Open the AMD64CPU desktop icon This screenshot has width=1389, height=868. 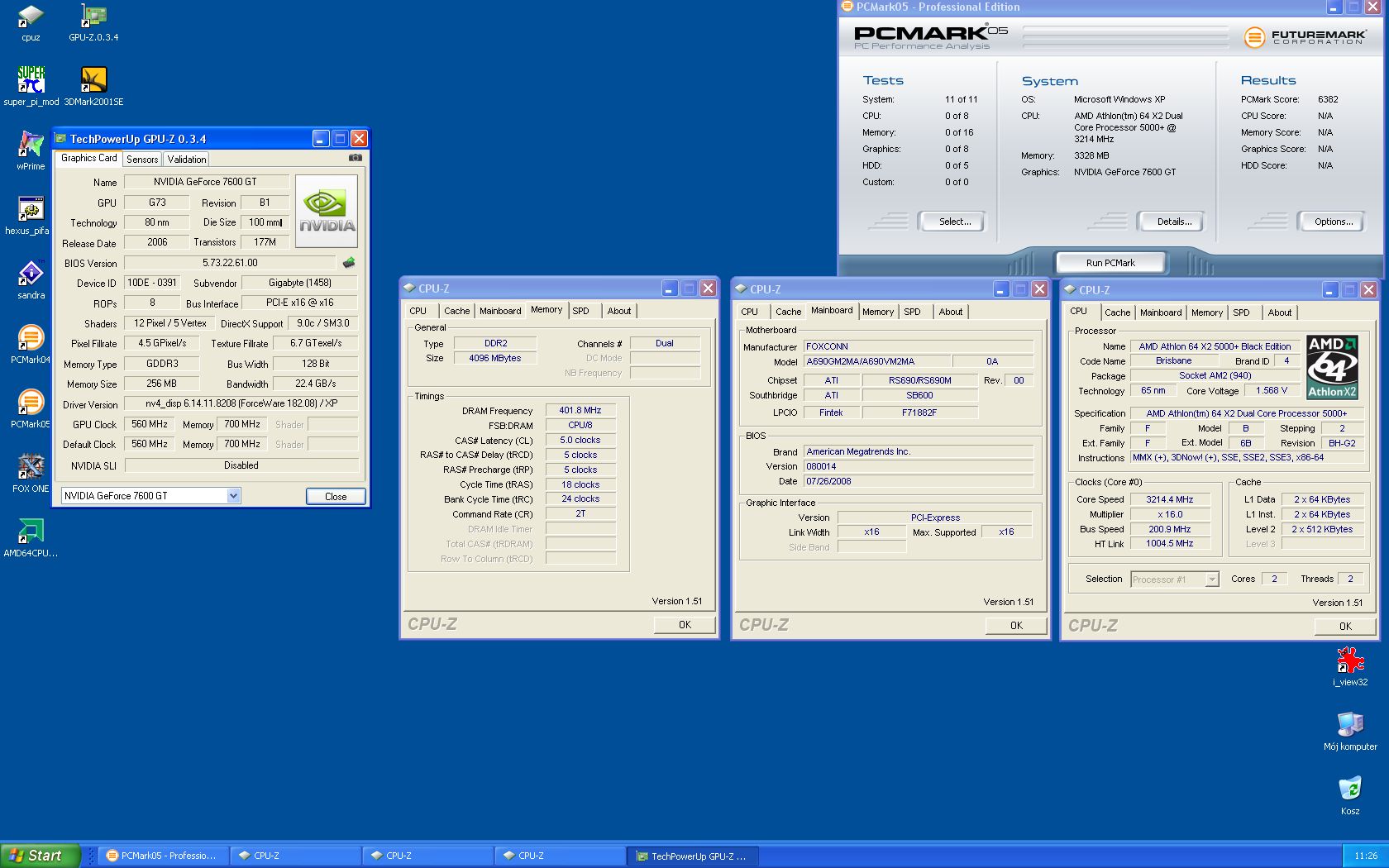pos(31,537)
